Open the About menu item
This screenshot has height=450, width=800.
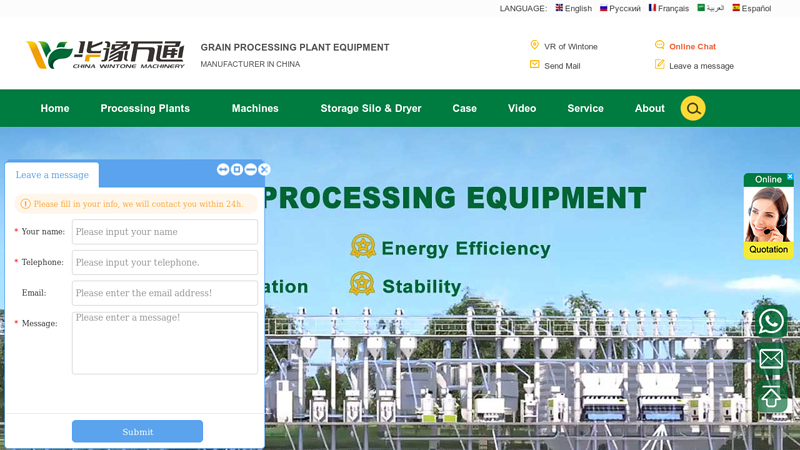[649, 108]
